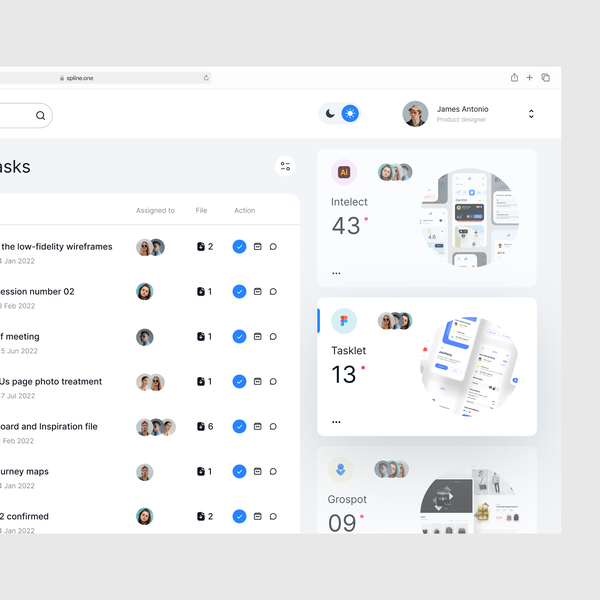
Task: Toggle complete for meeting task Jun 2022
Action: (240, 337)
